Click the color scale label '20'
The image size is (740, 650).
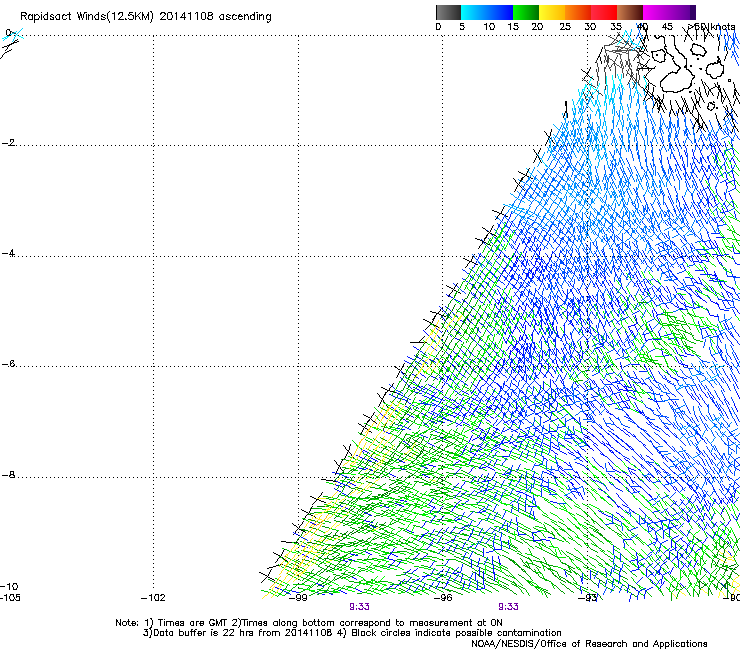[537, 27]
